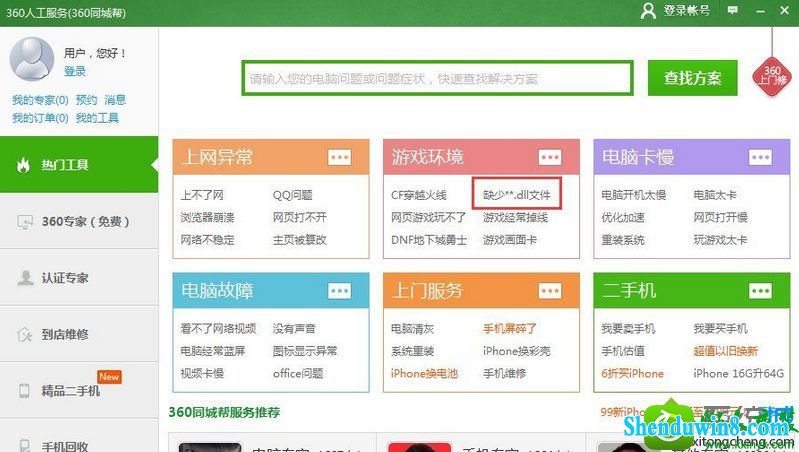Click QQ问题 entry
Screen dimensions: 799x452
(x=292, y=195)
